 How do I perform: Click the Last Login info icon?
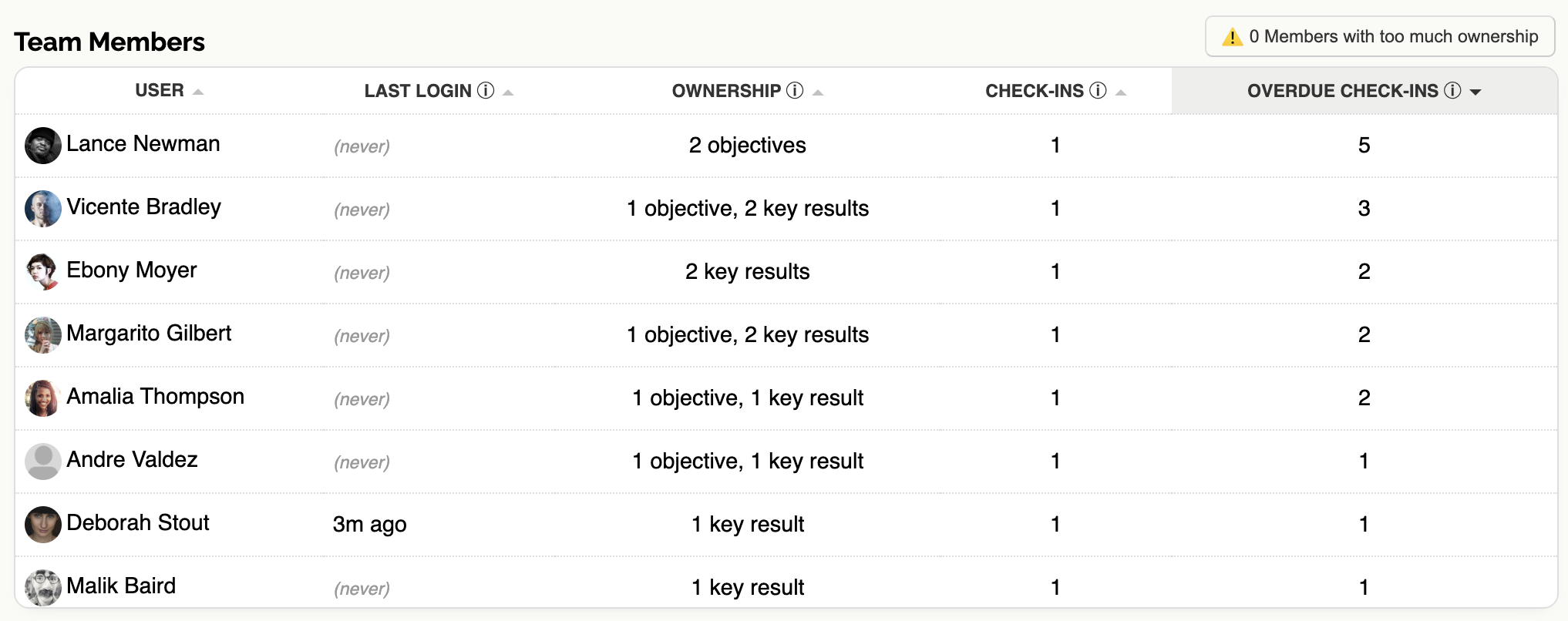pos(486,91)
